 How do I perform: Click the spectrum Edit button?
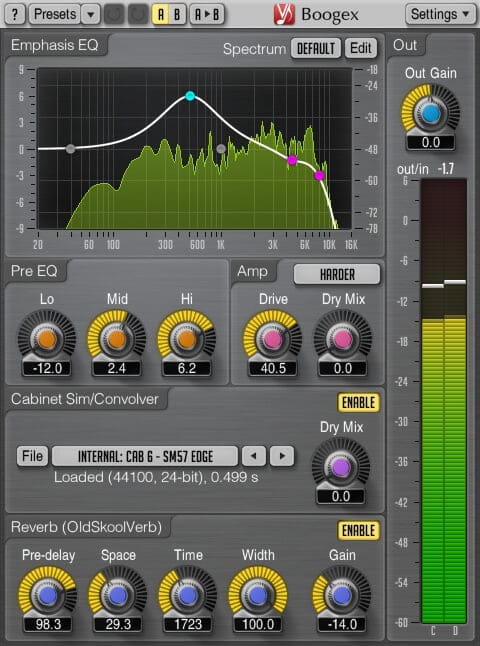361,48
